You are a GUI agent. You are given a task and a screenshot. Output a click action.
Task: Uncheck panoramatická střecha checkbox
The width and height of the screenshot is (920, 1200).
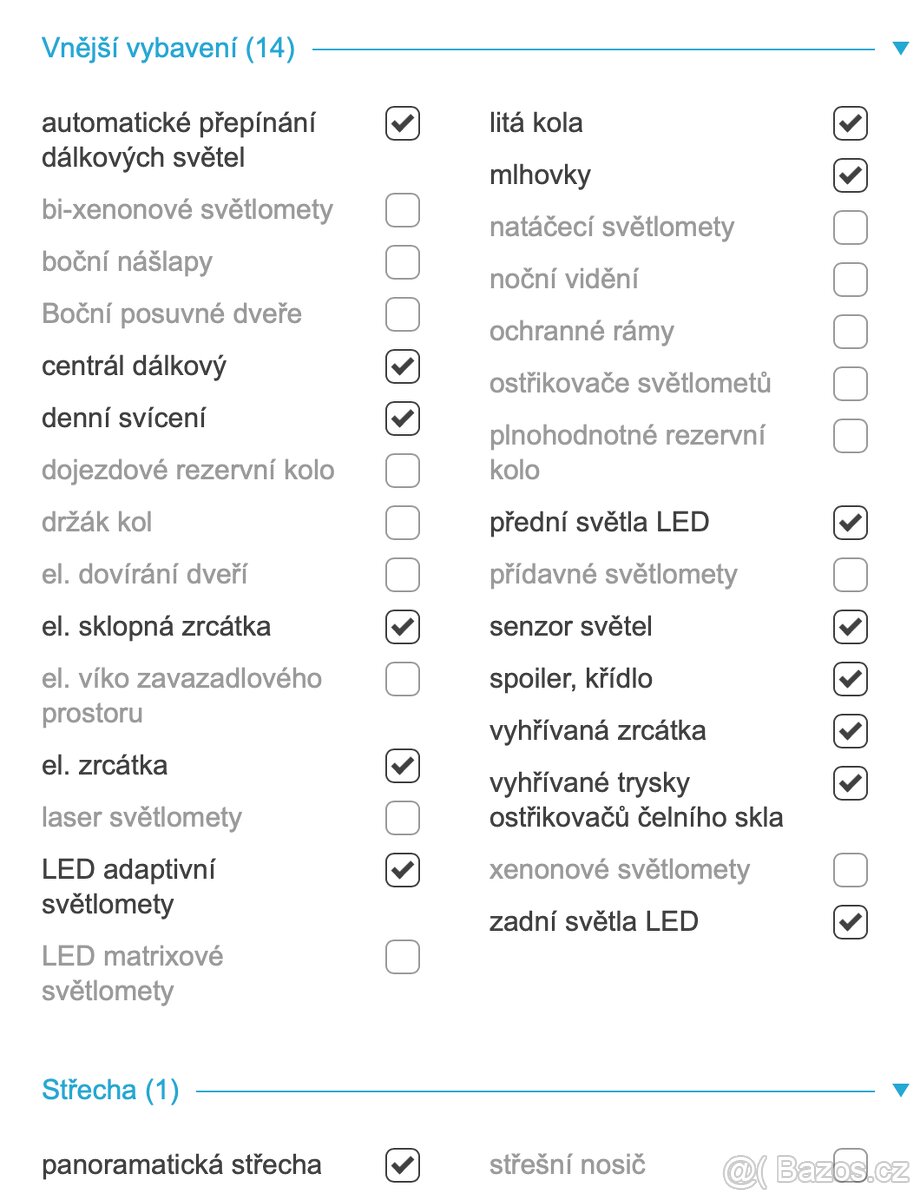point(402,1165)
